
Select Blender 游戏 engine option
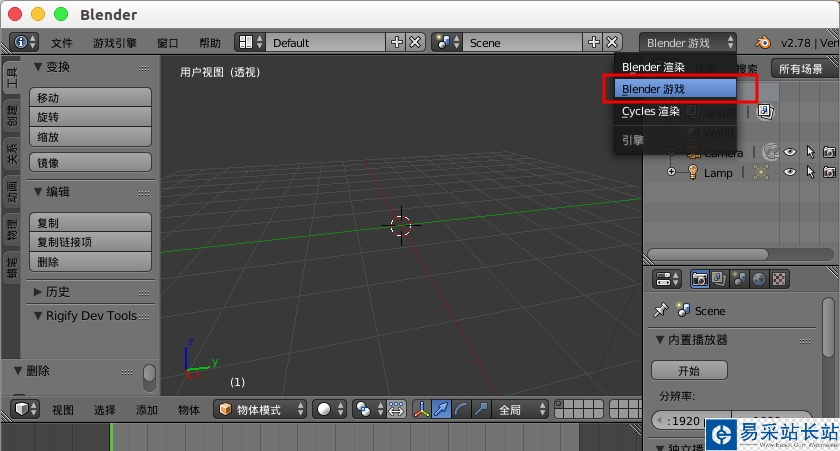pos(675,89)
